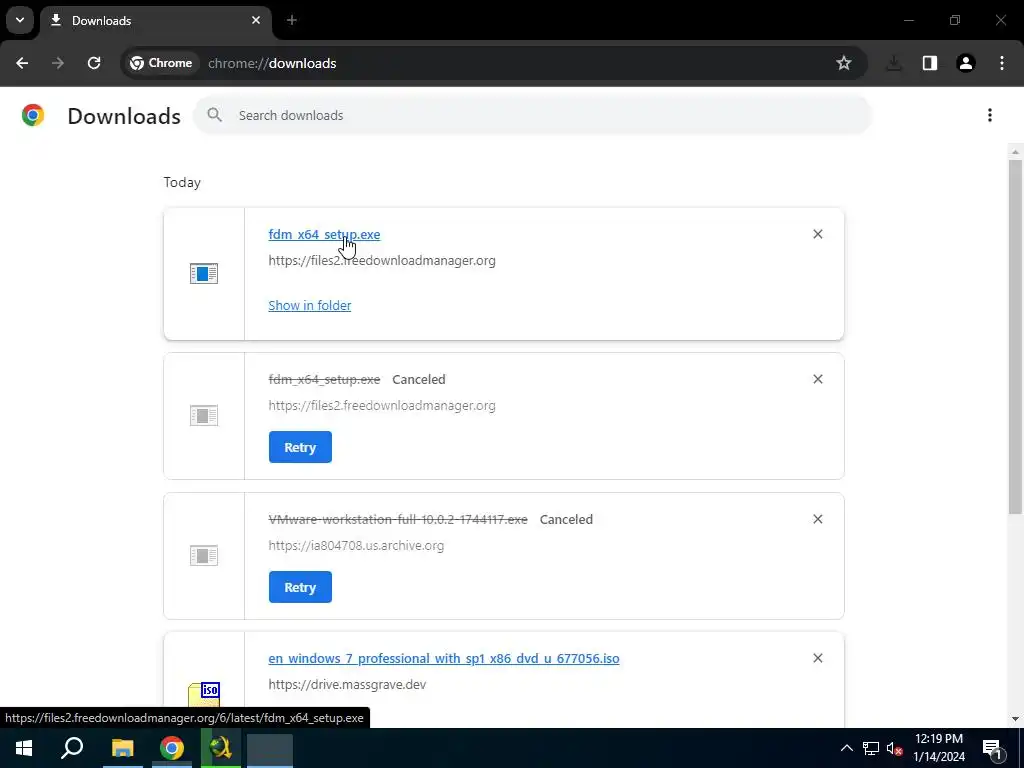This screenshot has width=1024, height=768.
Task: Remove the canceled fdm_x64_setup.exe entry
Action: click(x=818, y=379)
